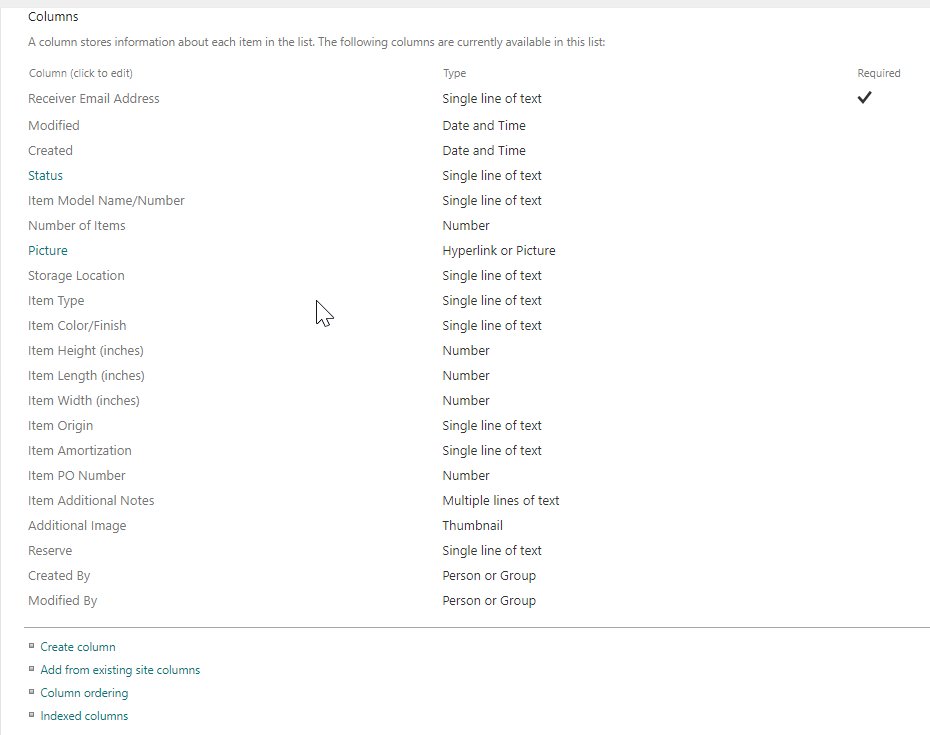Edit the Item Additional Notes column
930x735 pixels.
click(x=91, y=500)
